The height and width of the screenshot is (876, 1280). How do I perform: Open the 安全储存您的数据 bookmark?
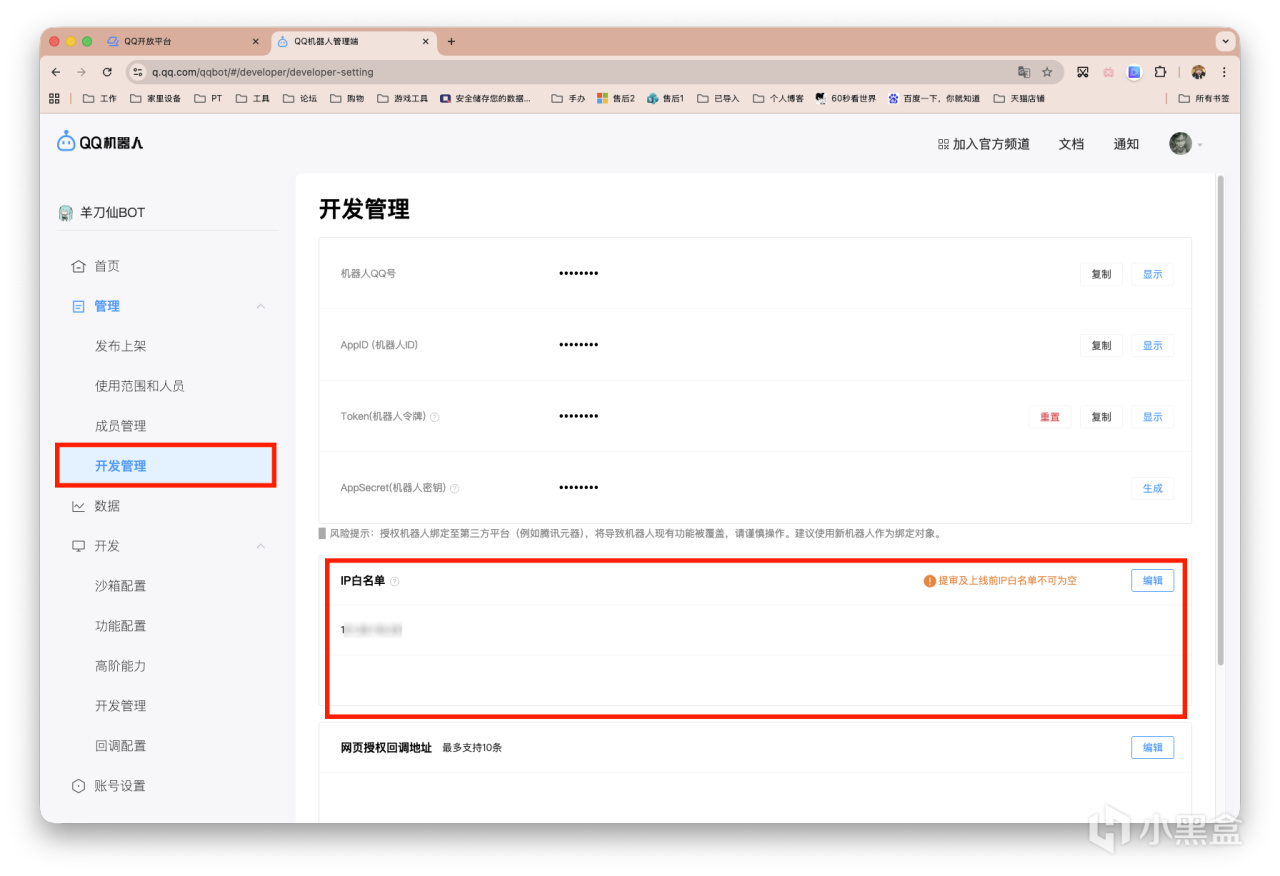487,99
